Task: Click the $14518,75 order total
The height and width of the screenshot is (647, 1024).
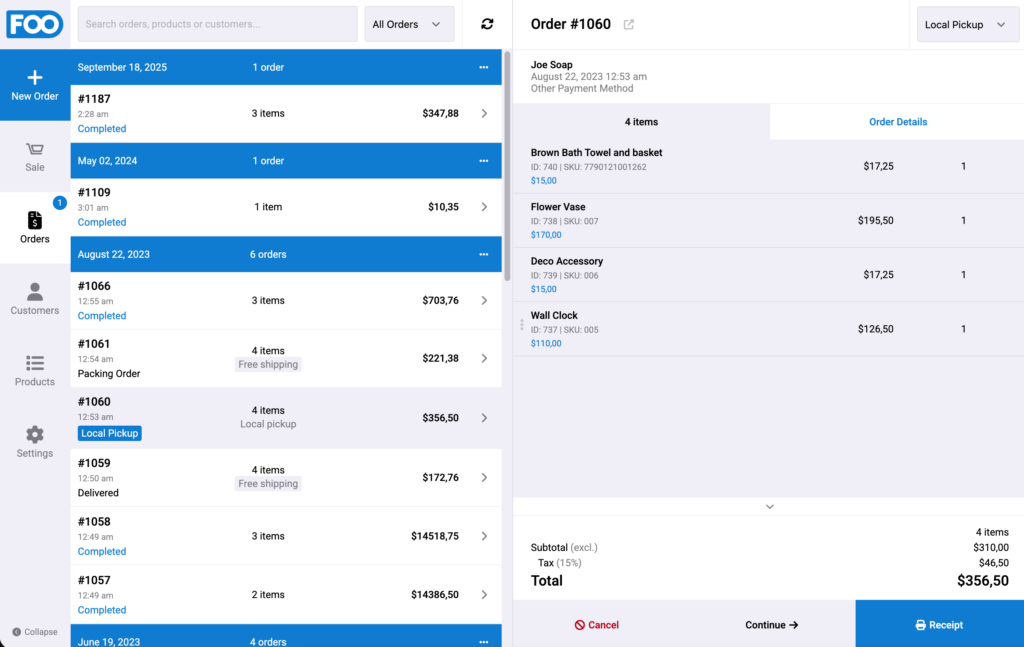Action: point(435,536)
